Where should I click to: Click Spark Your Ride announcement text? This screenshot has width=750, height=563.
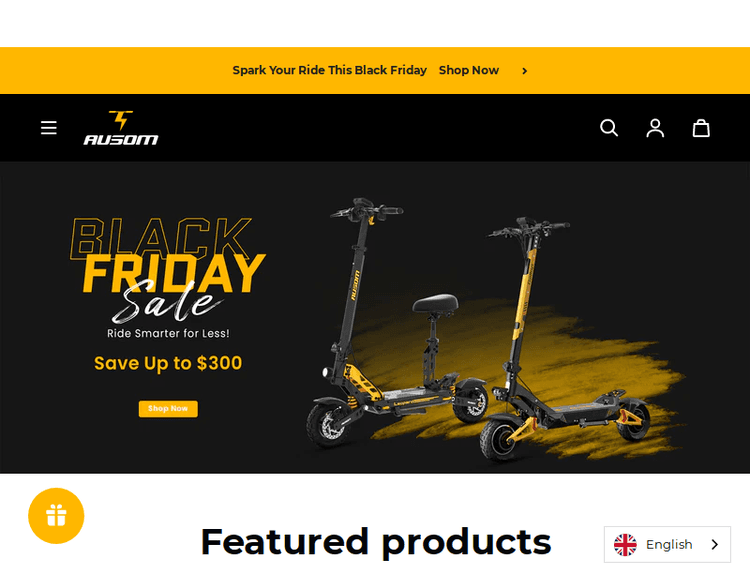tap(330, 70)
